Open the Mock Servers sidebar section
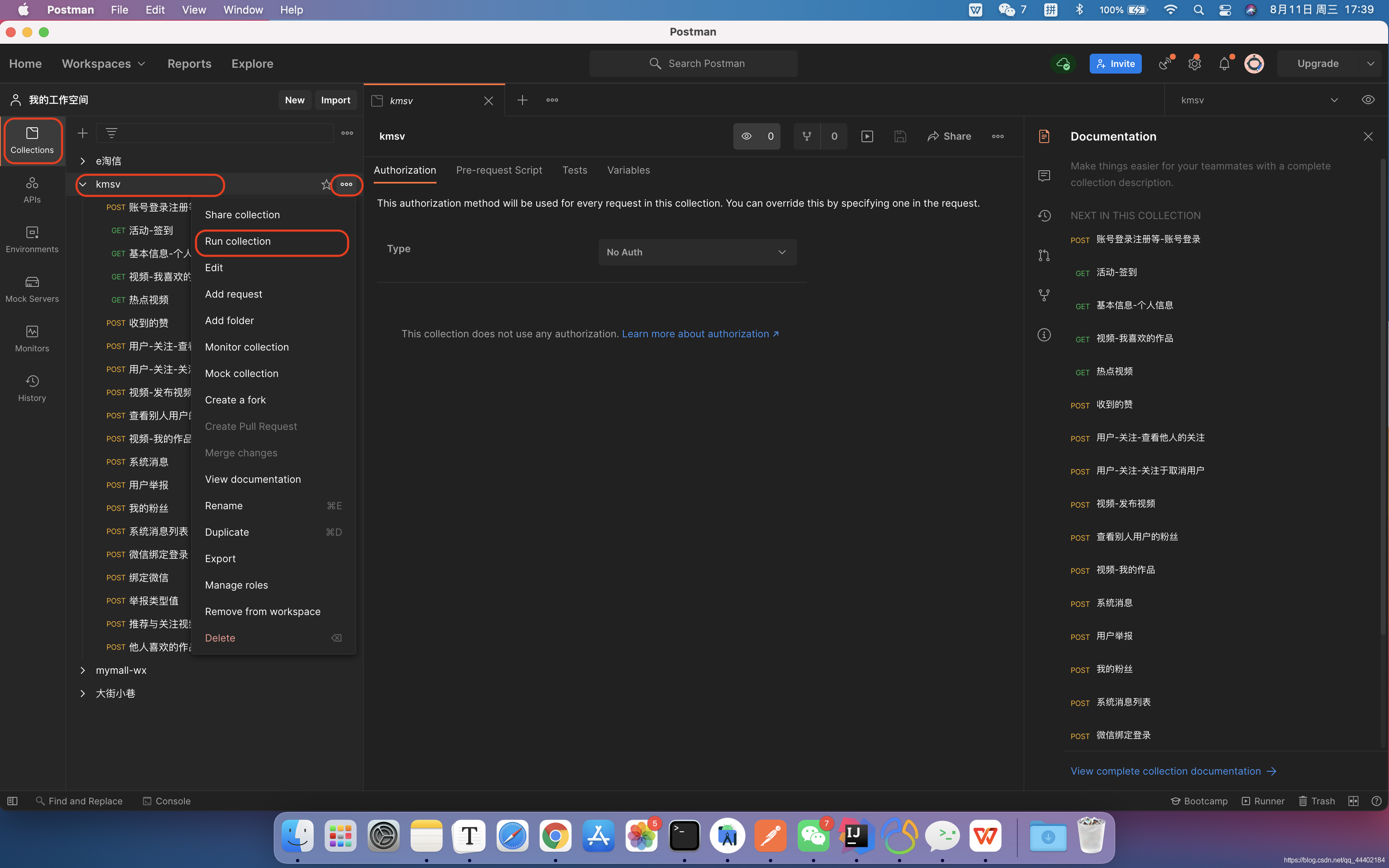 click(32, 289)
